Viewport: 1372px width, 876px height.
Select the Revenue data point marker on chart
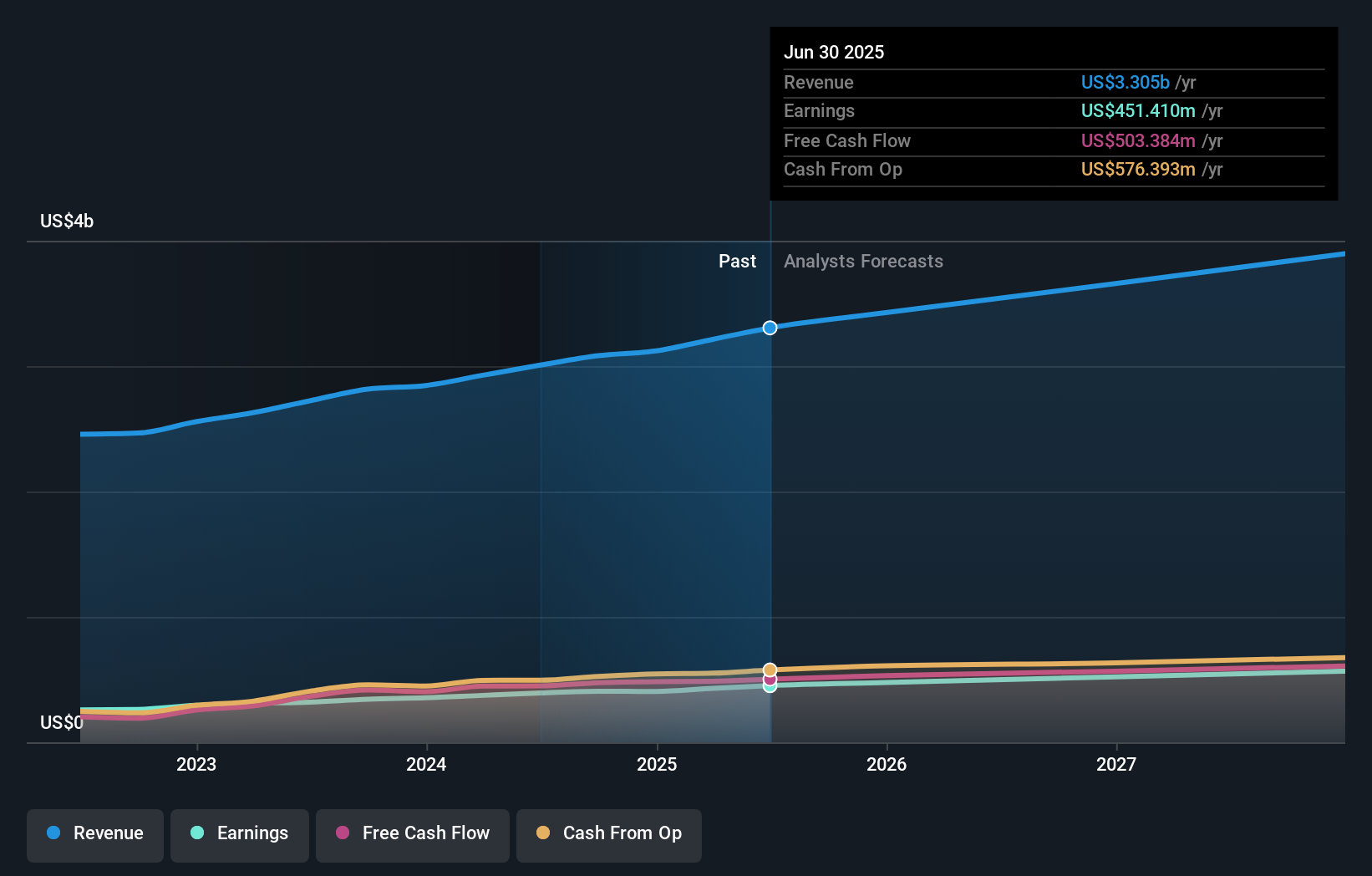pyautogui.click(x=770, y=328)
